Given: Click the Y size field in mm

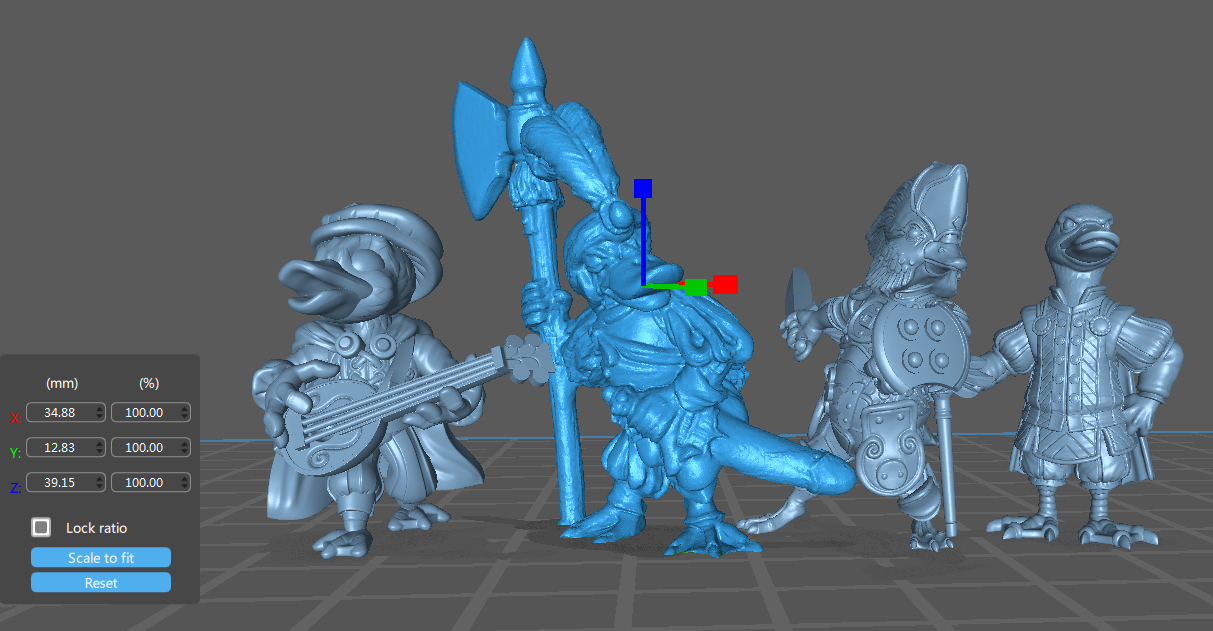Looking at the screenshot, I should (60, 447).
